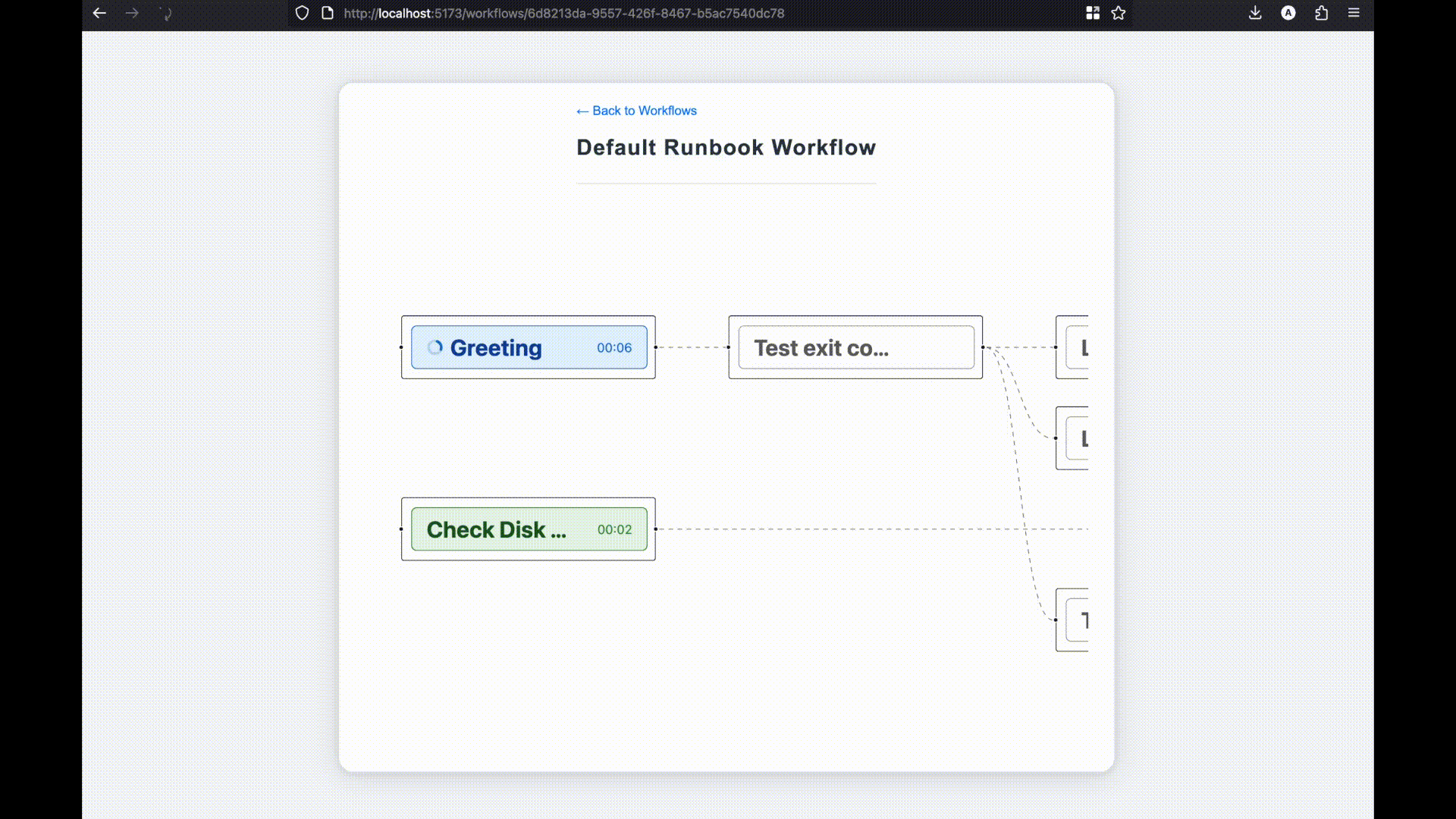The image size is (1456, 819).
Task: Open the grid extensions icon in address bar
Action: pos(1093,13)
